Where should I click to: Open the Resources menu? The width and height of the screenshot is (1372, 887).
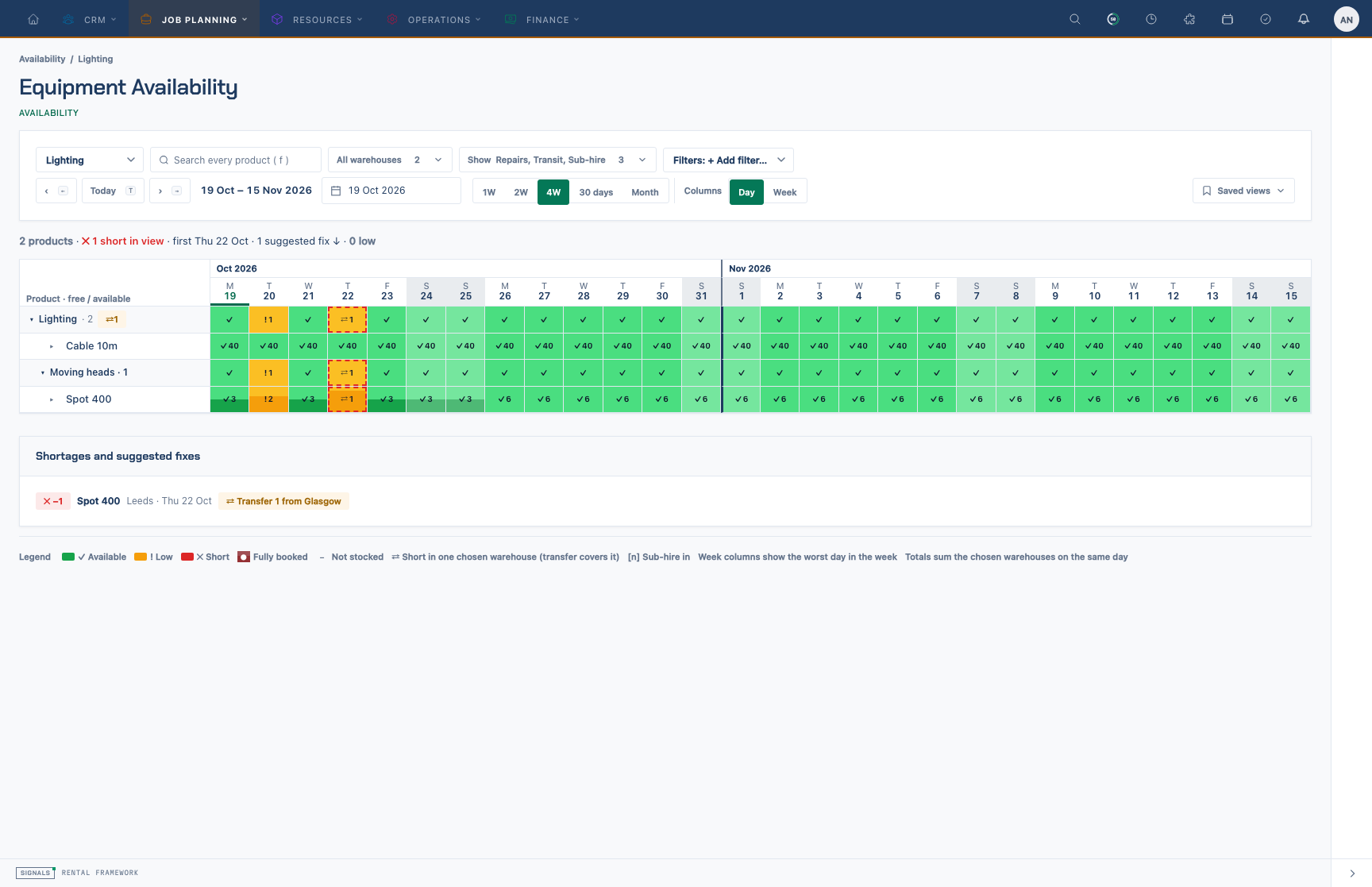pos(317,19)
